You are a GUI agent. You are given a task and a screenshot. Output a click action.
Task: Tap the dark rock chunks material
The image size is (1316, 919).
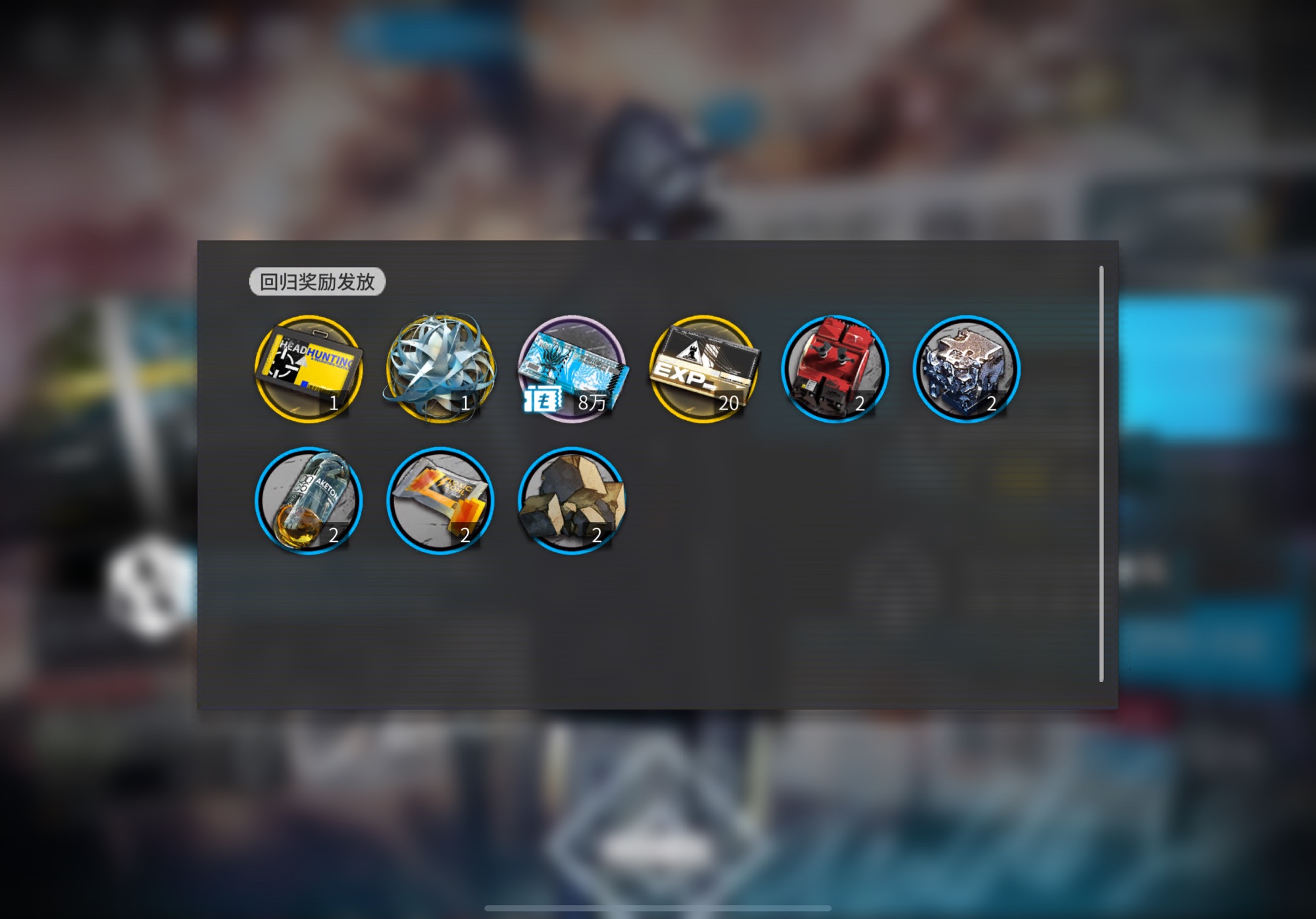click(x=572, y=500)
